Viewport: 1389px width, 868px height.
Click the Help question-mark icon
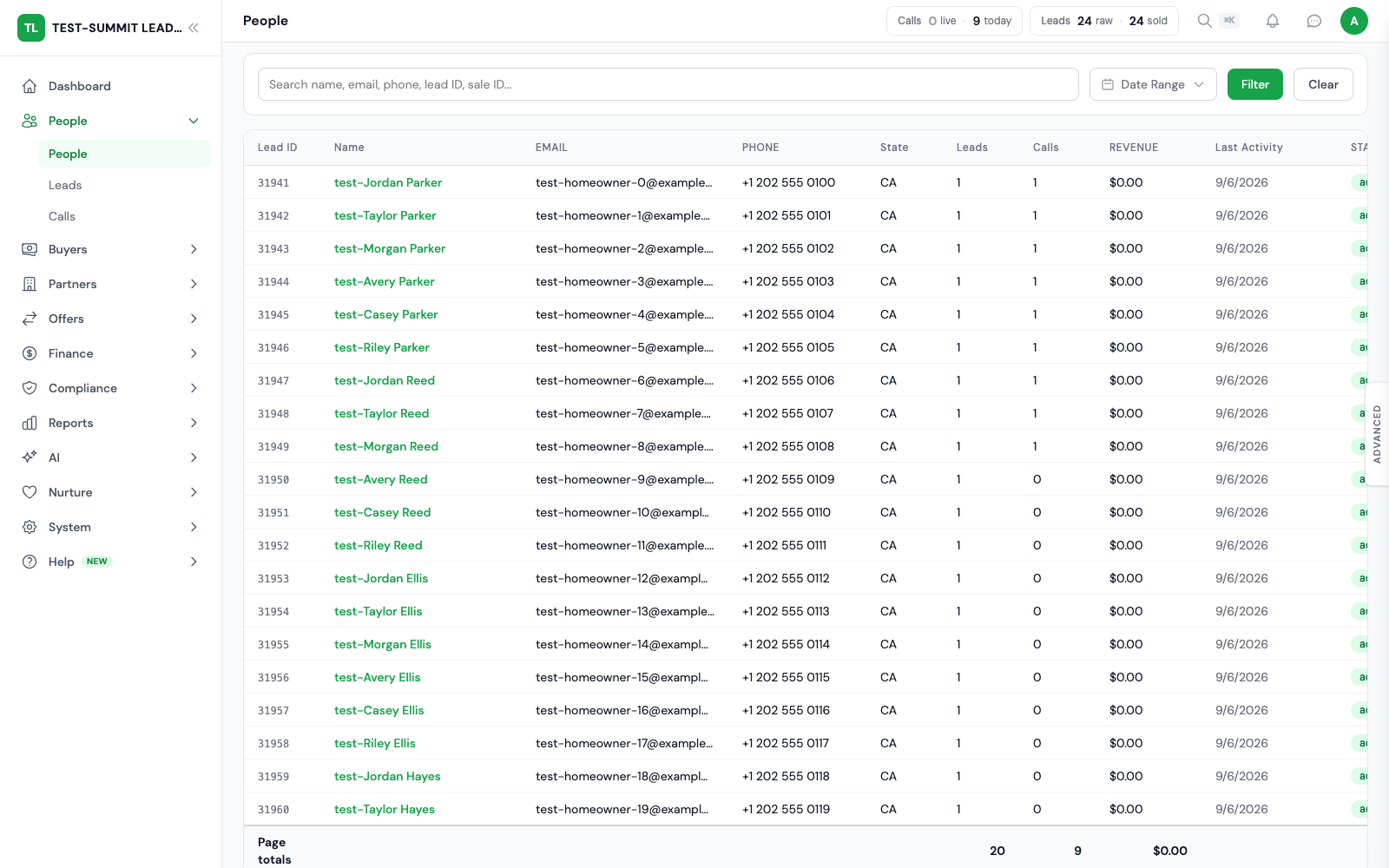[30, 562]
